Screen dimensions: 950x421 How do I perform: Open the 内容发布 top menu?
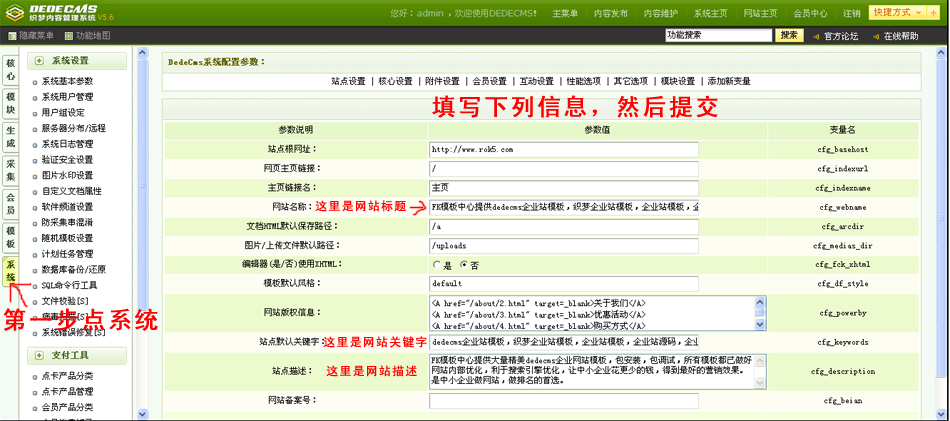click(x=614, y=14)
